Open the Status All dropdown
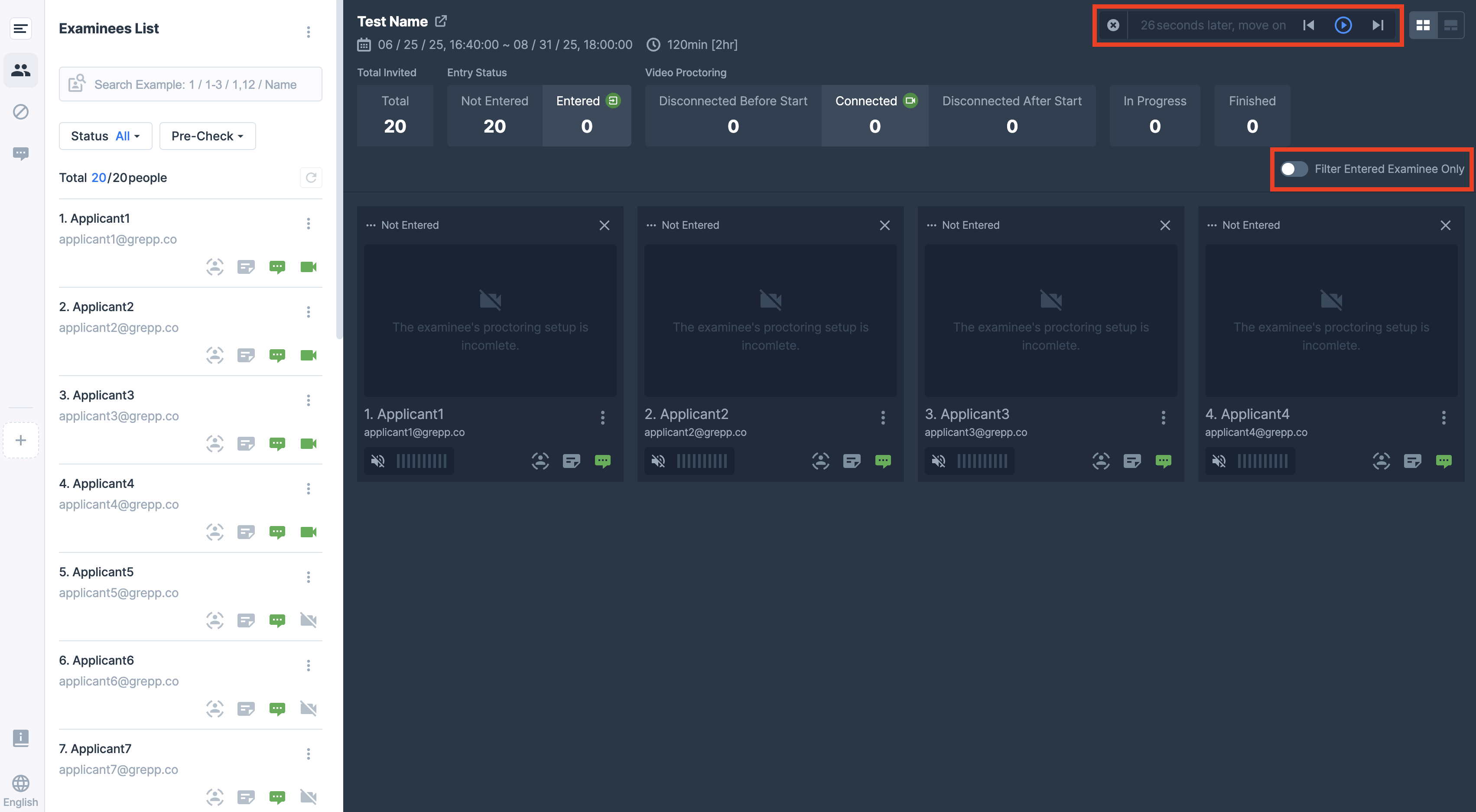The height and width of the screenshot is (812, 1476). coord(105,136)
